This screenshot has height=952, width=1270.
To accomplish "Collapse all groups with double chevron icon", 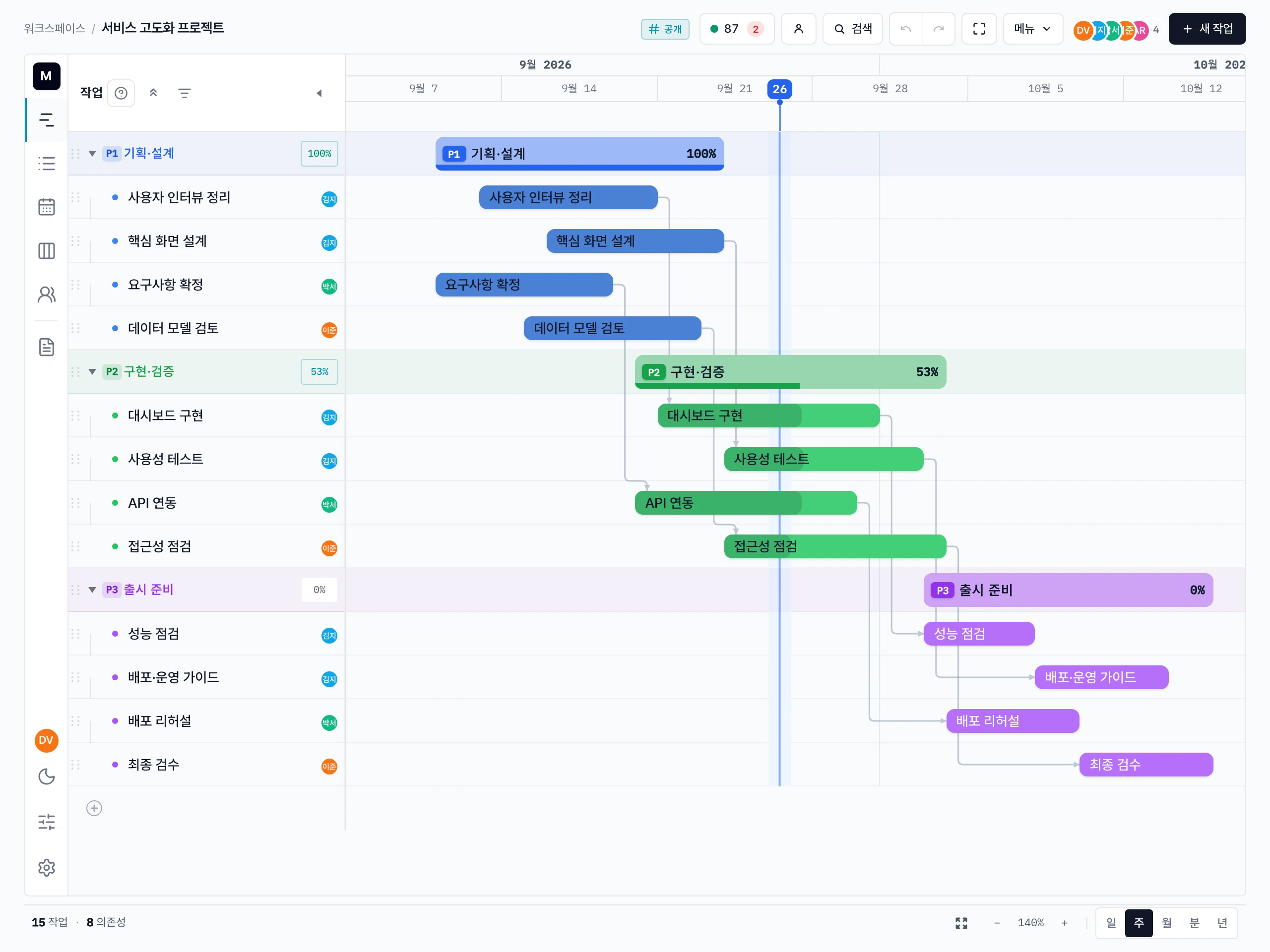I will tap(153, 93).
